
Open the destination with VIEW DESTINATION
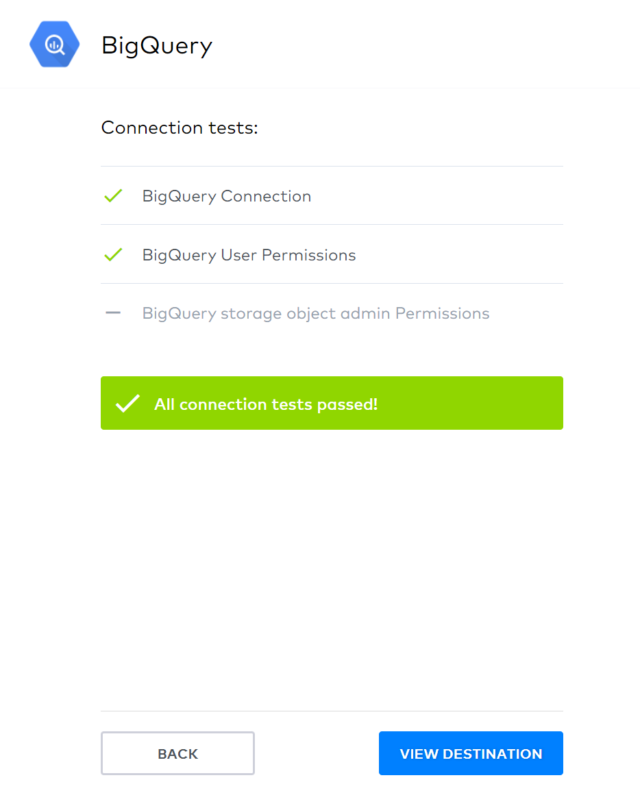click(471, 753)
